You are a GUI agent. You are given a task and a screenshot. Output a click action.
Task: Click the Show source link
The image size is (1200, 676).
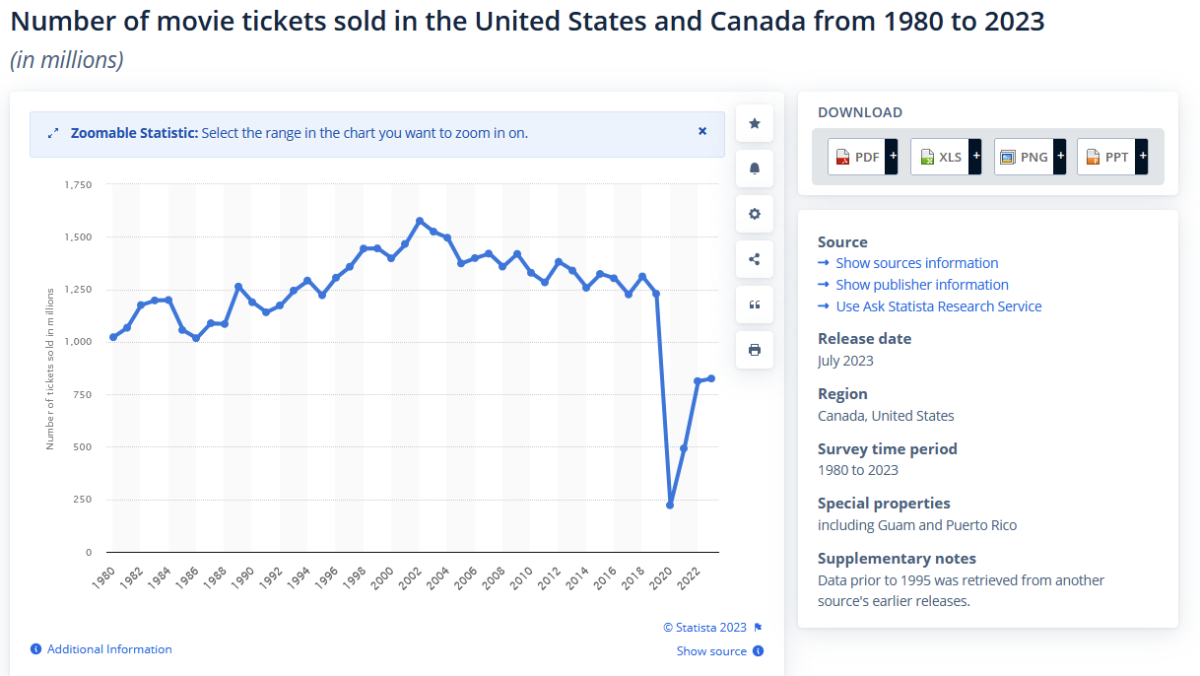(x=711, y=651)
